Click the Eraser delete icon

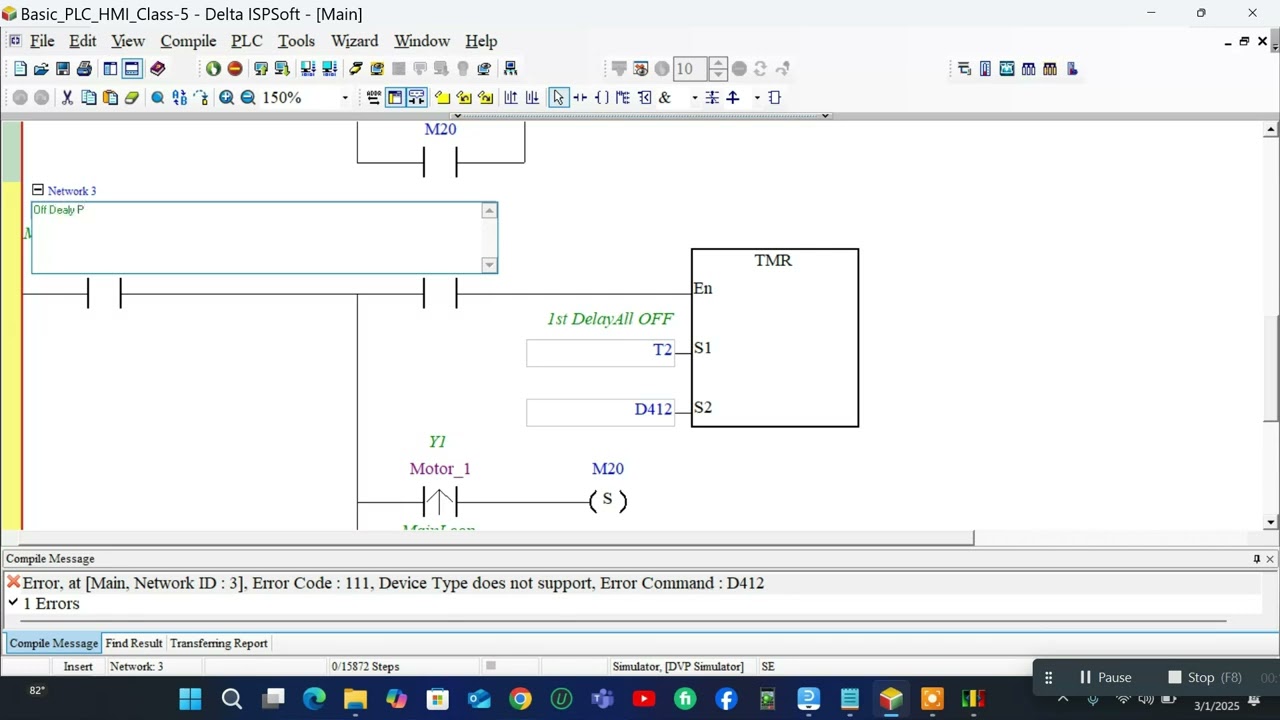(131, 98)
